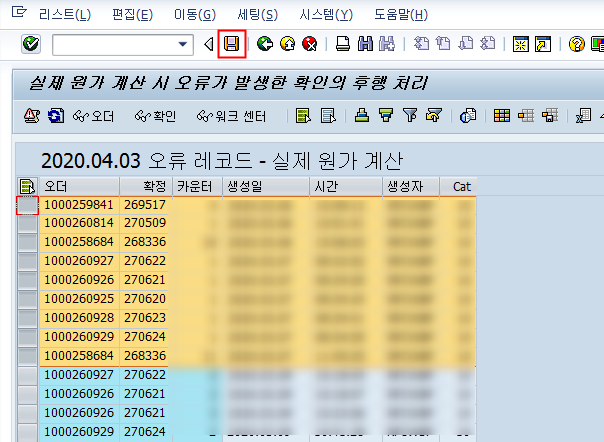Open the 도움말(H) menu
Image resolution: width=604 pixels, height=442 pixels.
tap(401, 15)
